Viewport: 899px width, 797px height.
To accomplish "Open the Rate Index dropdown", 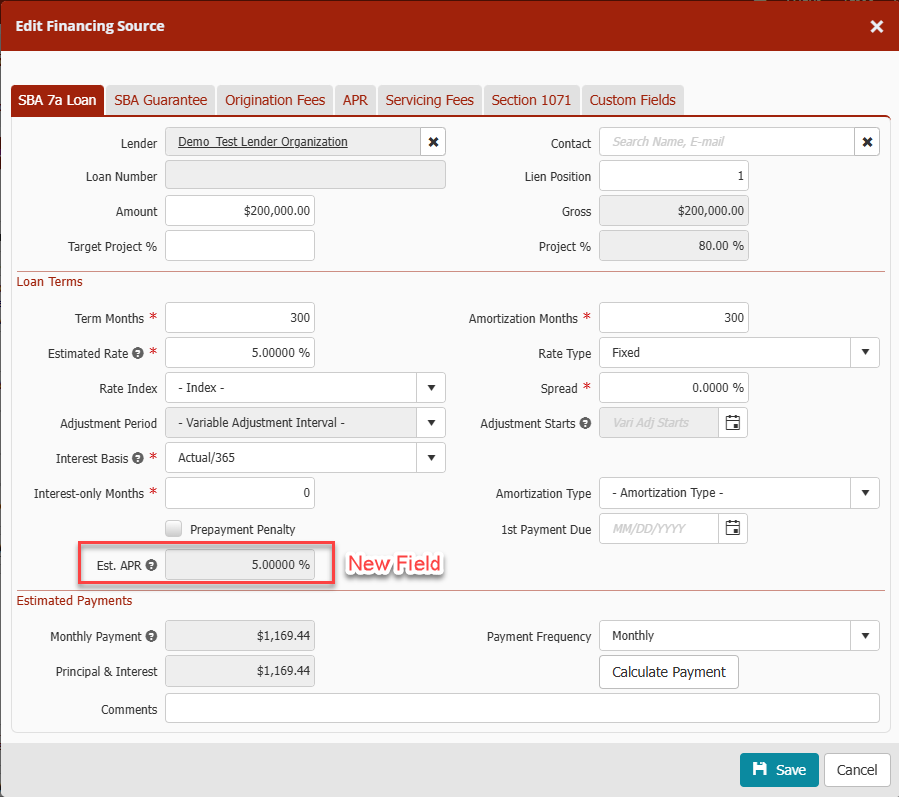I will pos(431,388).
